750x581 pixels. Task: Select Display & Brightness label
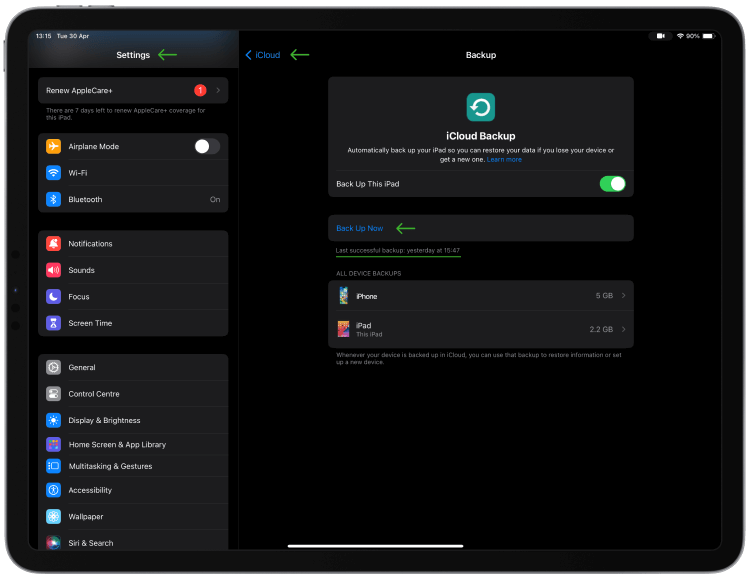[104, 420]
